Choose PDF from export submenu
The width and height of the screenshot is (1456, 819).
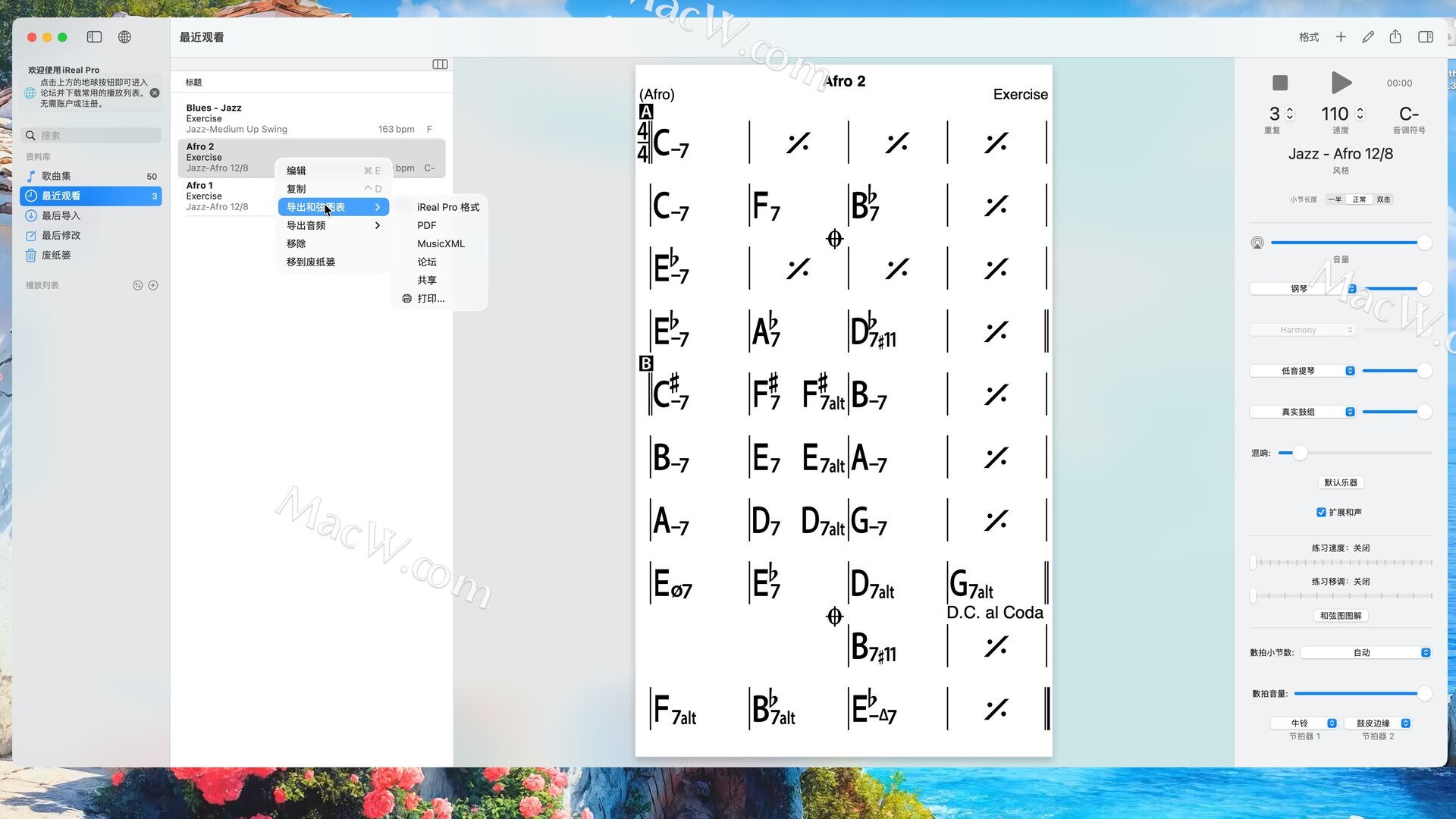[426, 226]
